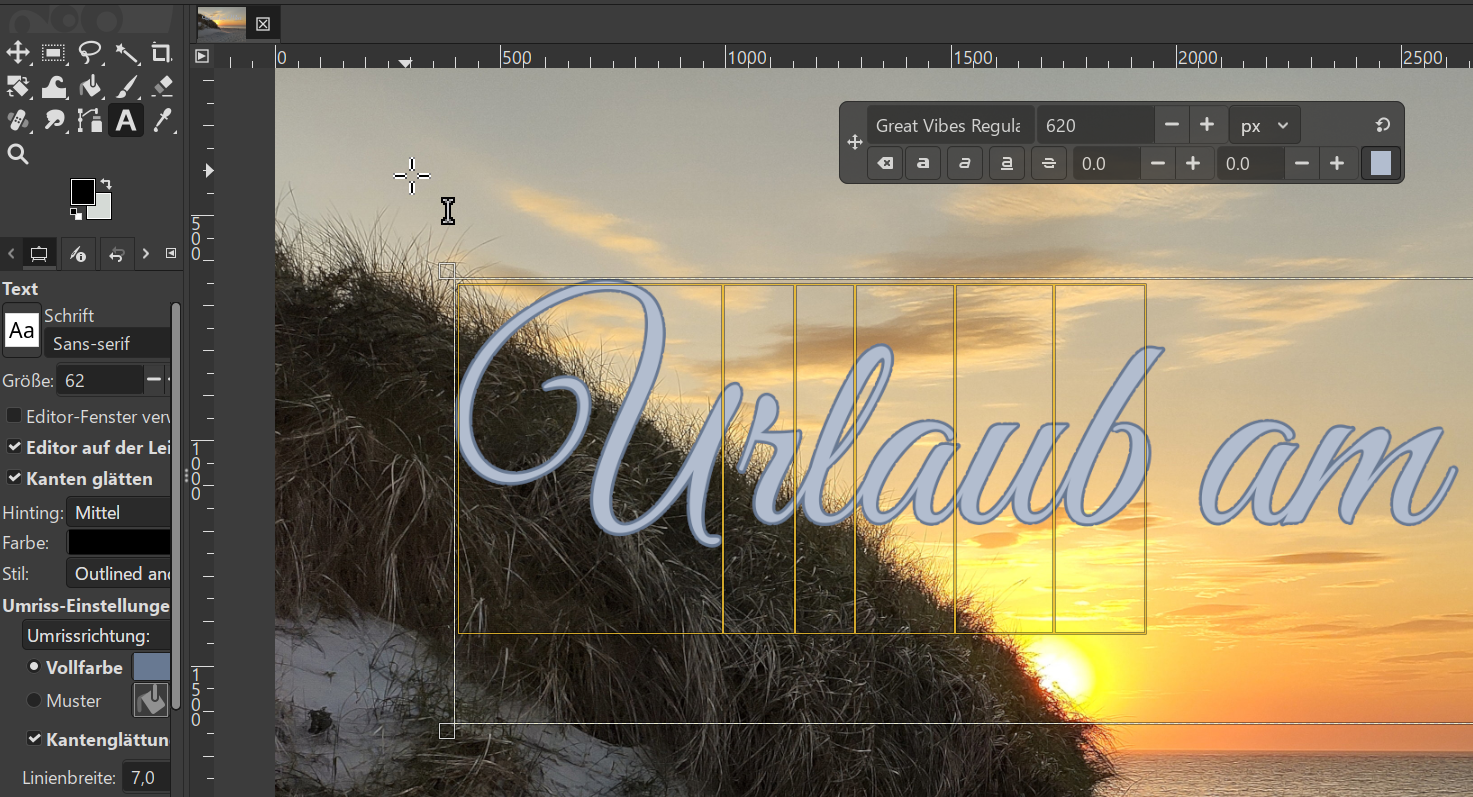This screenshot has width=1473, height=797.
Task: Pick the Bucket Fill tool
Action: [x=90, y=87]
